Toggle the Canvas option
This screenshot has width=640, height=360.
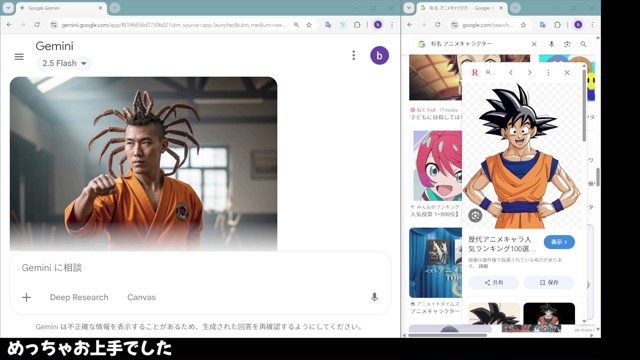[142, 297]
